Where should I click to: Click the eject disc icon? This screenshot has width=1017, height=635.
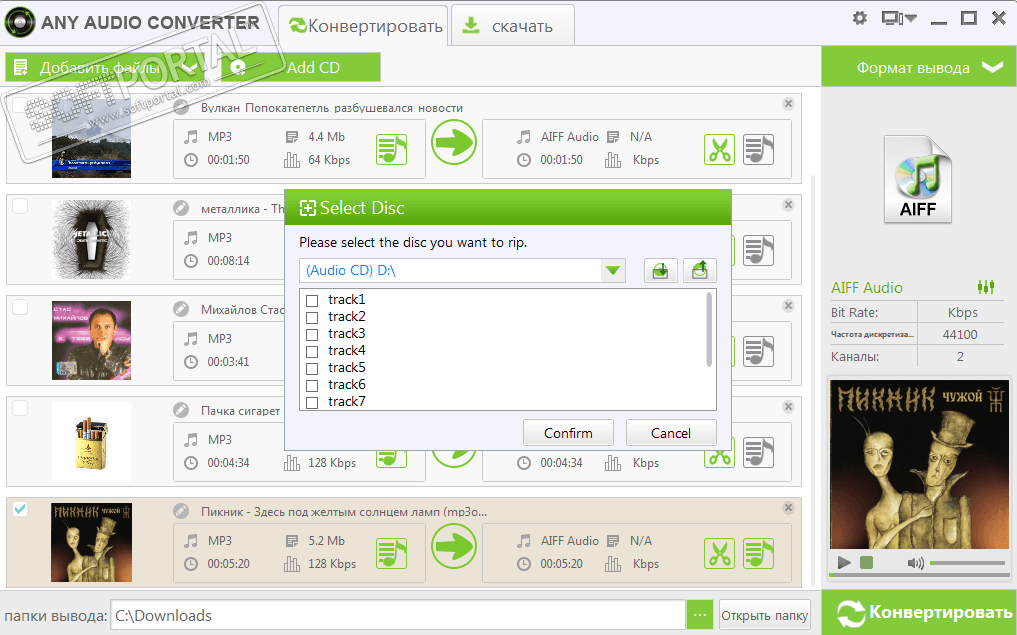tap(699, 270)
